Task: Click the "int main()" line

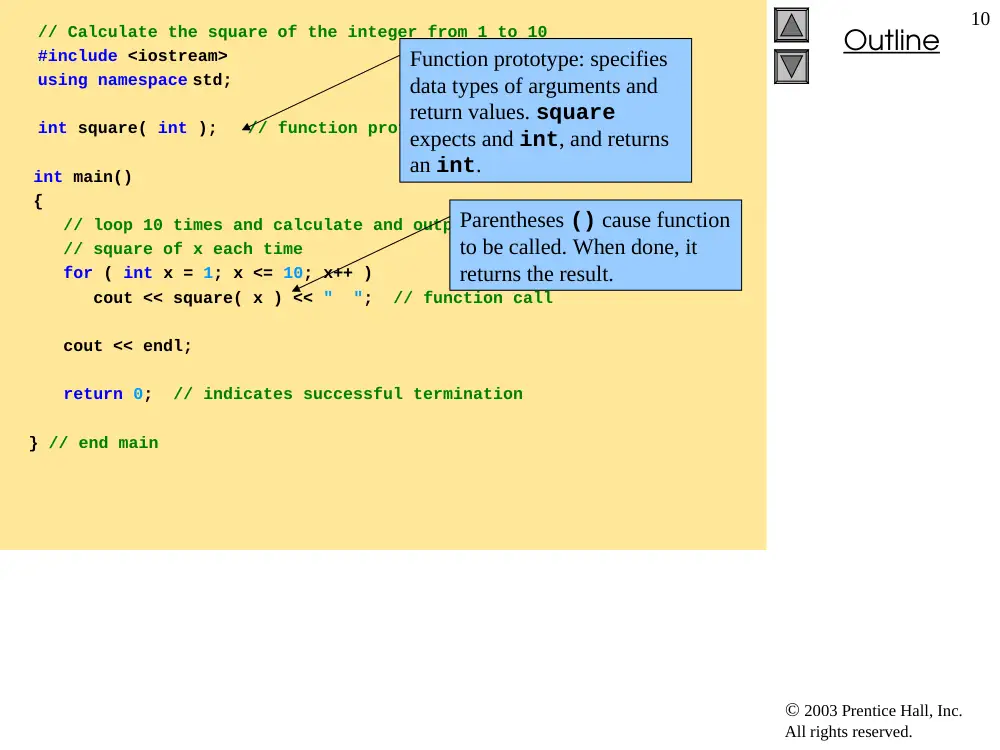Action: point(83,177)
